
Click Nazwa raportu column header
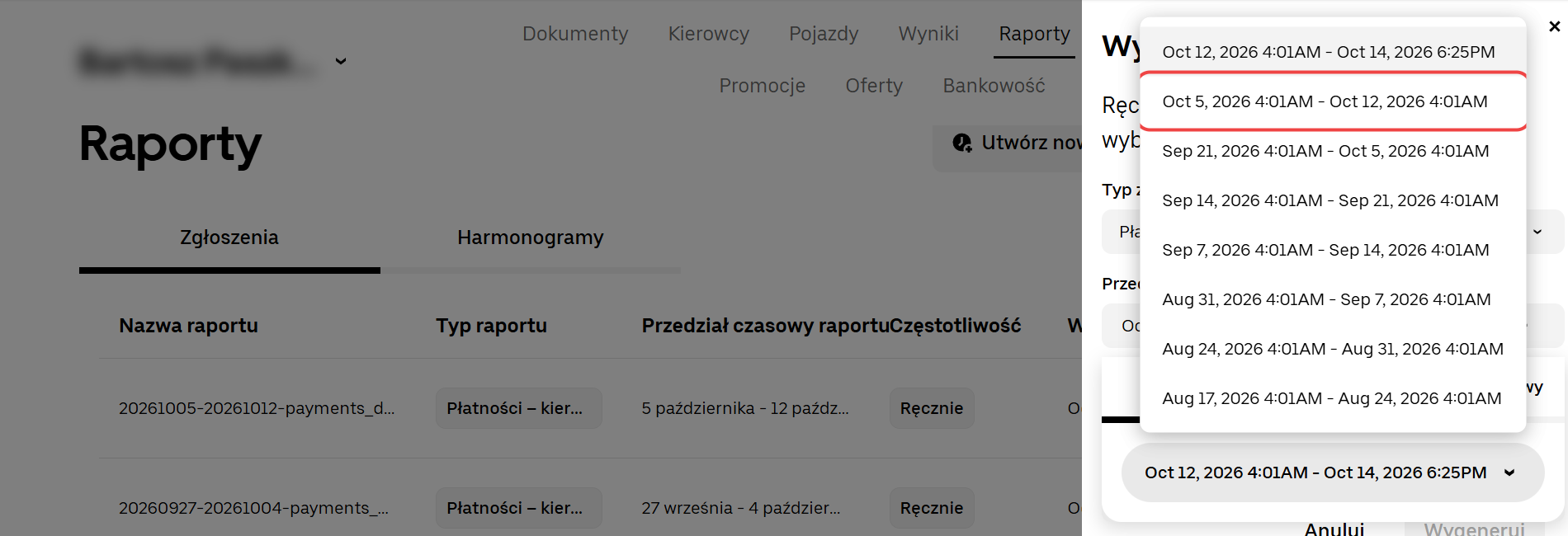[188, 326]
